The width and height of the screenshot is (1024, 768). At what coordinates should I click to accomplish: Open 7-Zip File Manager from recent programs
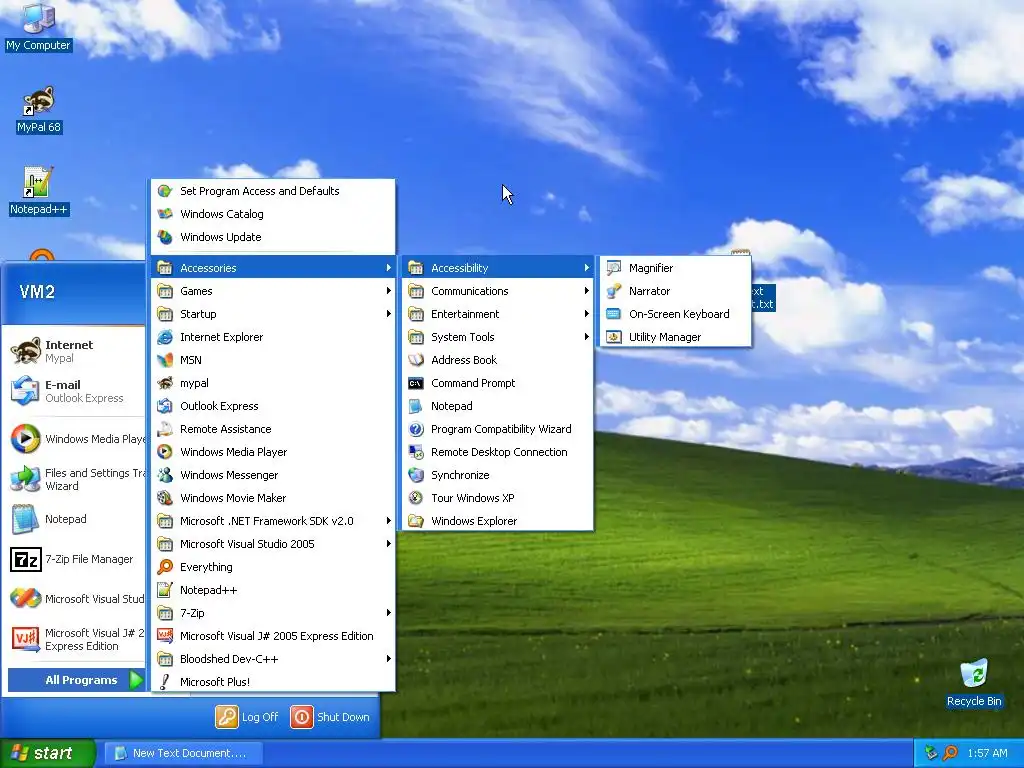pos(75,559)
